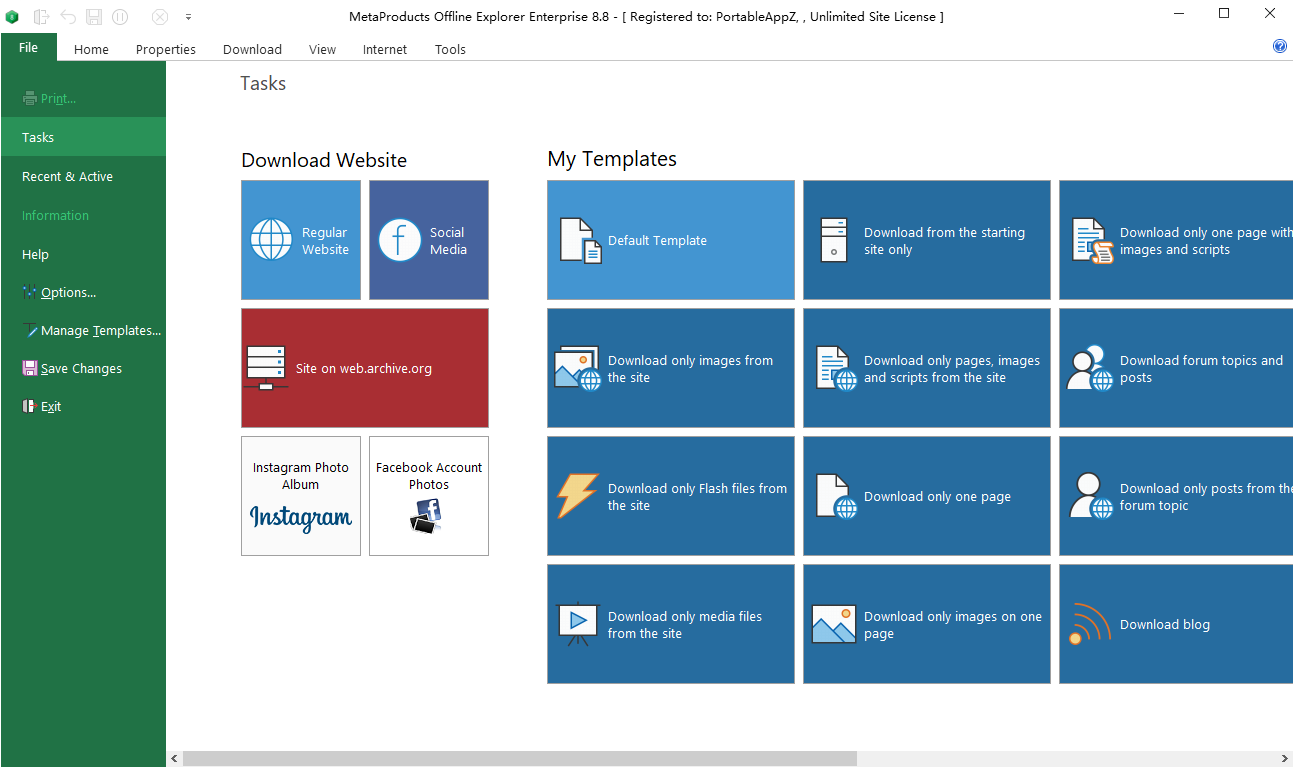
Task: Select Site on web.archive.org tile
Action: pyautogui.click(x=365, y=368)
